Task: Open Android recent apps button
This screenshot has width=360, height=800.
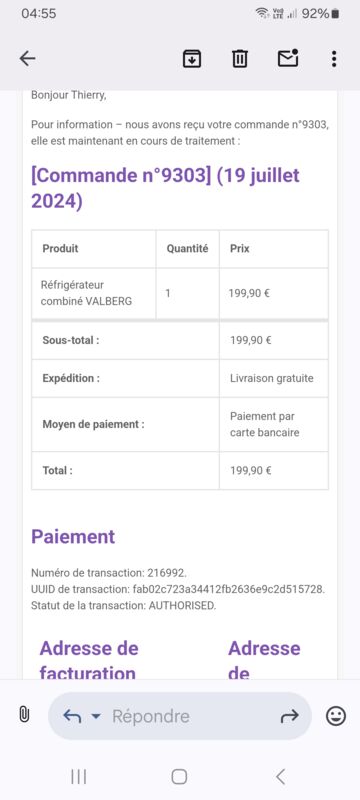Action: tap(79, 777)
